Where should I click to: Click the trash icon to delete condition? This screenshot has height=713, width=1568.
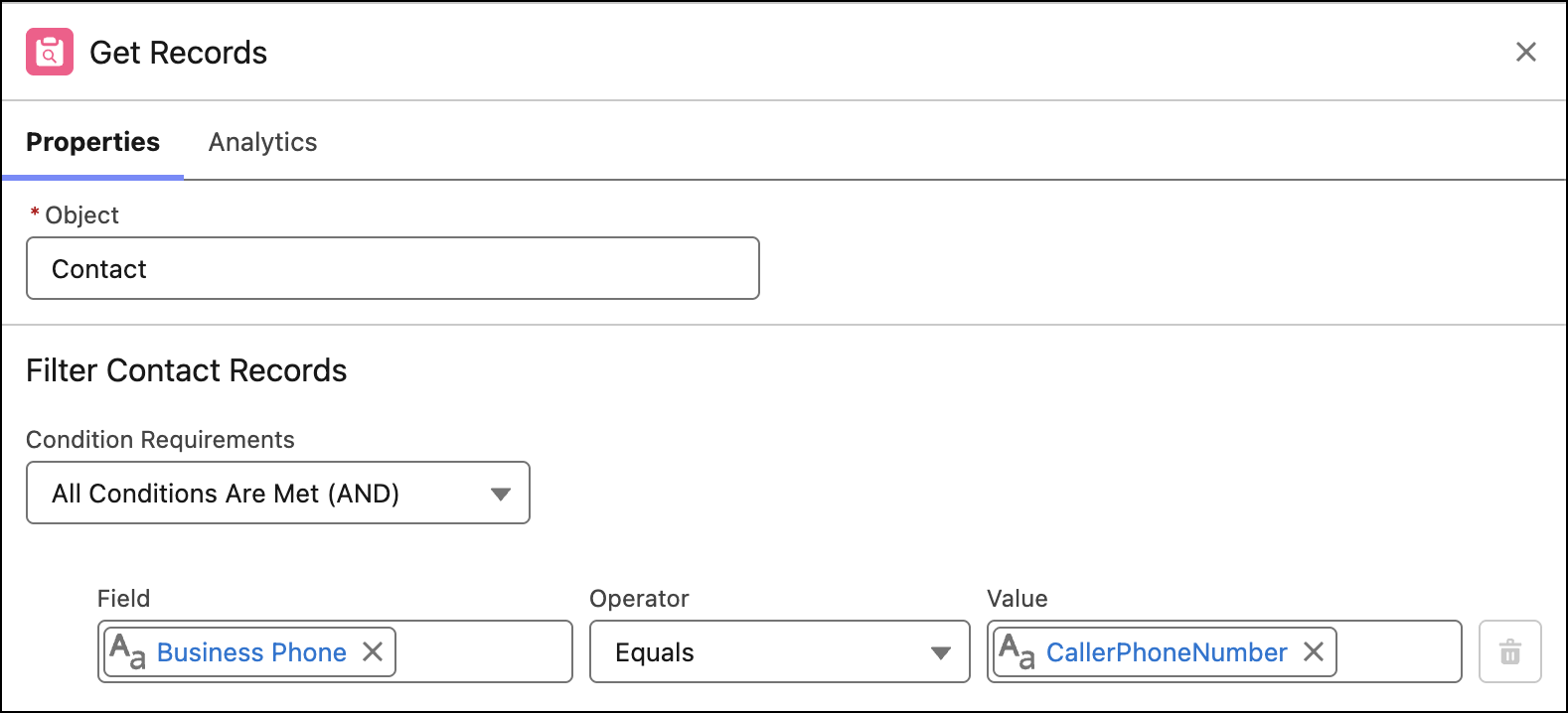(x=1510, y=651)
